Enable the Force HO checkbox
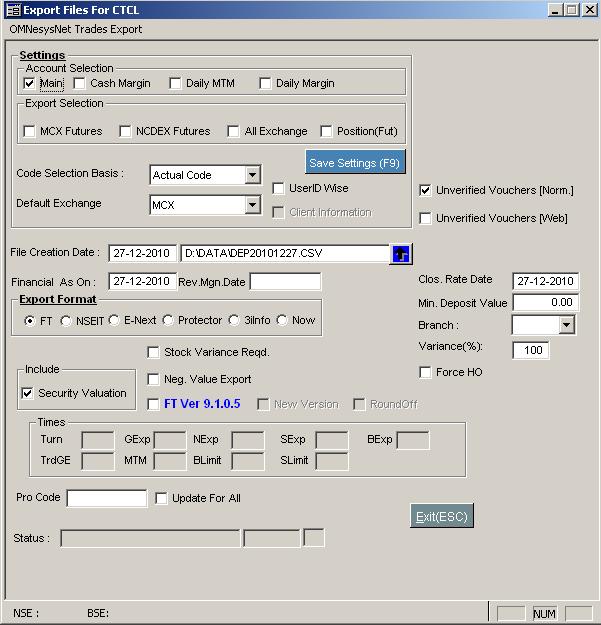Viewport: 601px width, 625px height. pyautogui.click(x=426, y=373)
